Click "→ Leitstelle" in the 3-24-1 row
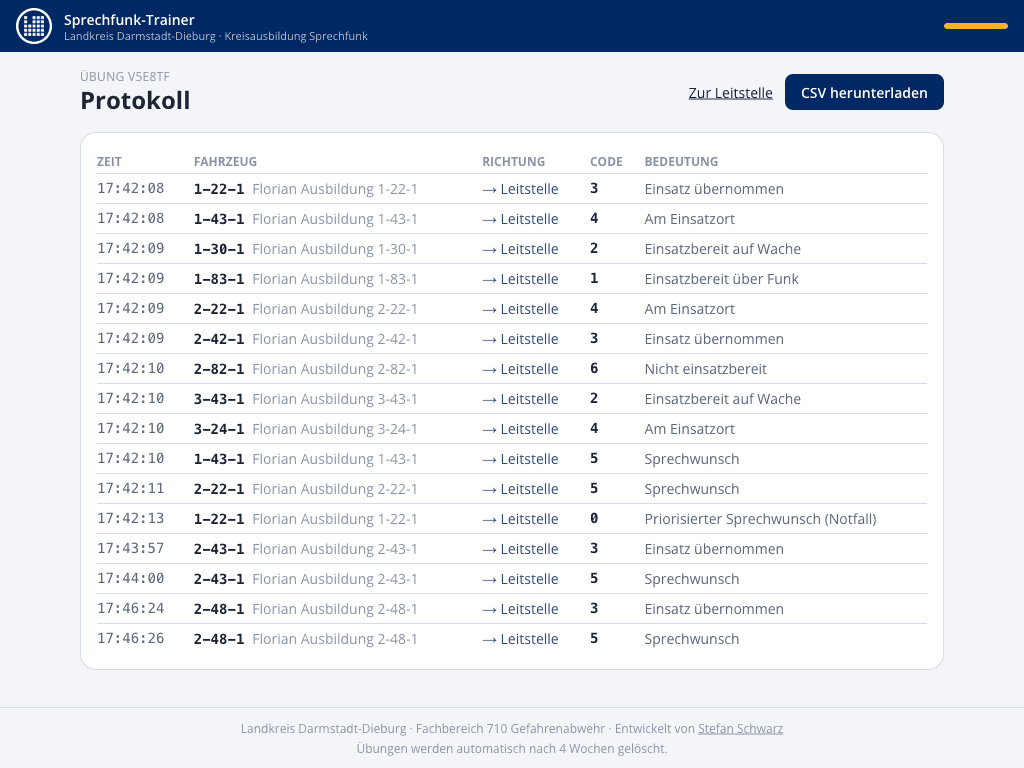1024x768 pixels. point(520,429)
